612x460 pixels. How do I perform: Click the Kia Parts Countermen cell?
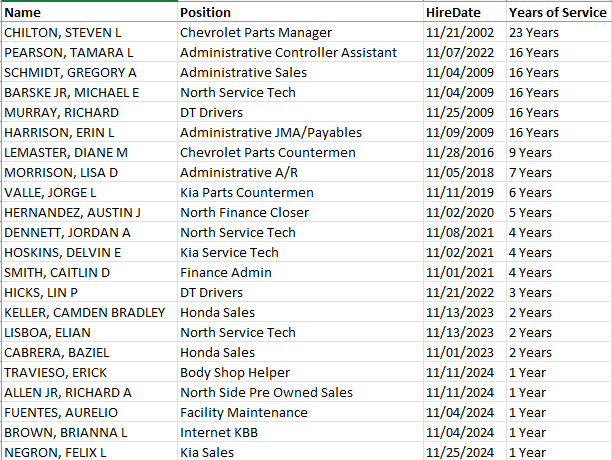coord(247,193)
